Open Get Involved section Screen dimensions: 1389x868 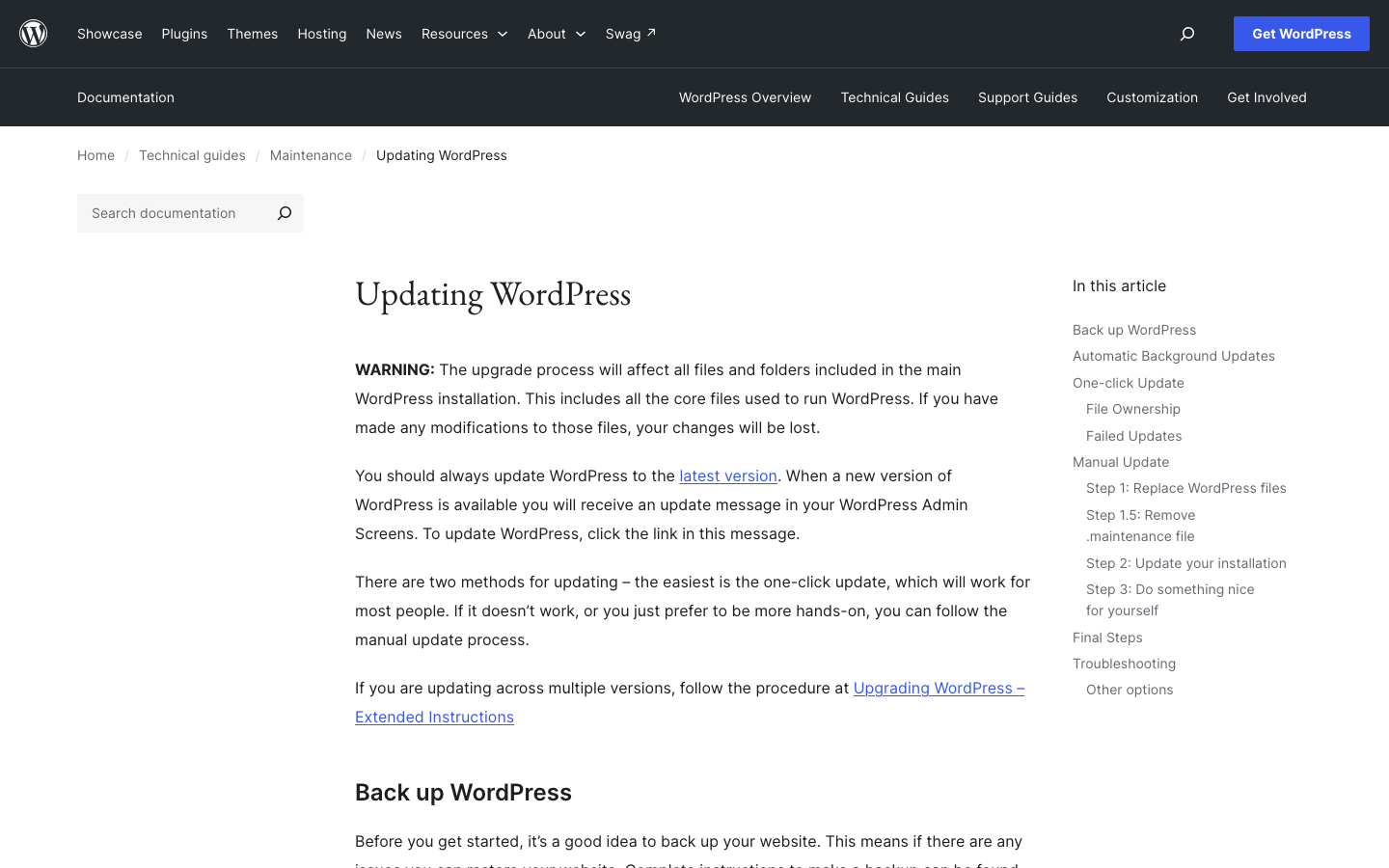click(x=1266, y=97)
